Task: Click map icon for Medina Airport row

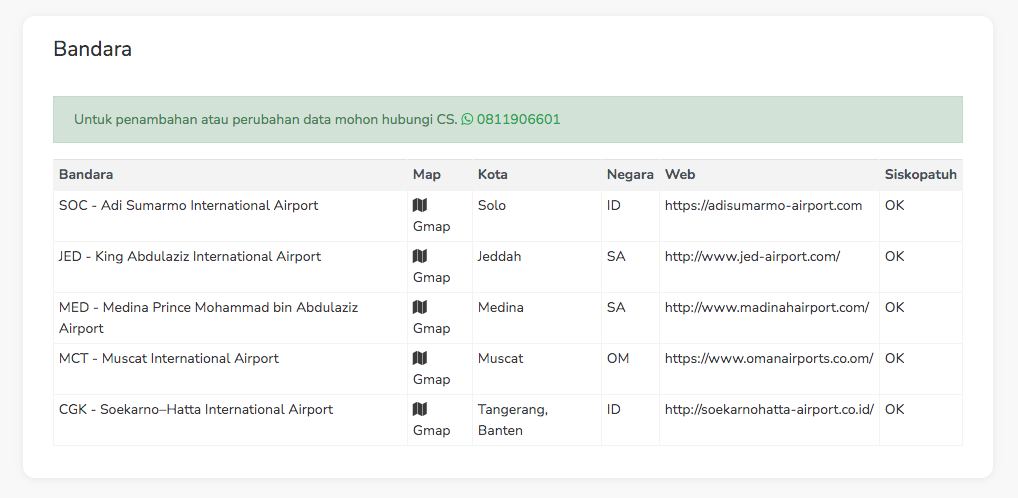Action: tap(420, 307)
